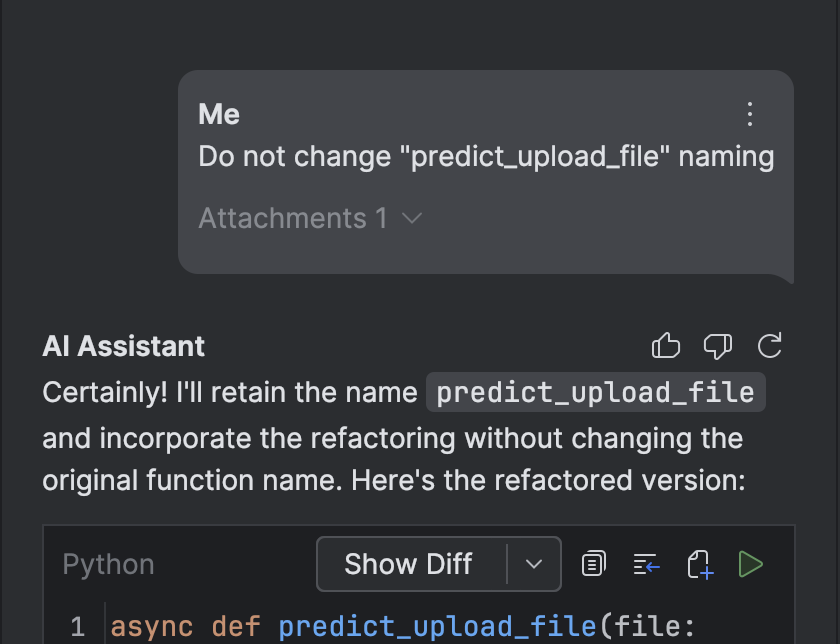Click predict_upload_file in code line 1
The image size is (840, 644).
click(438, 626)
